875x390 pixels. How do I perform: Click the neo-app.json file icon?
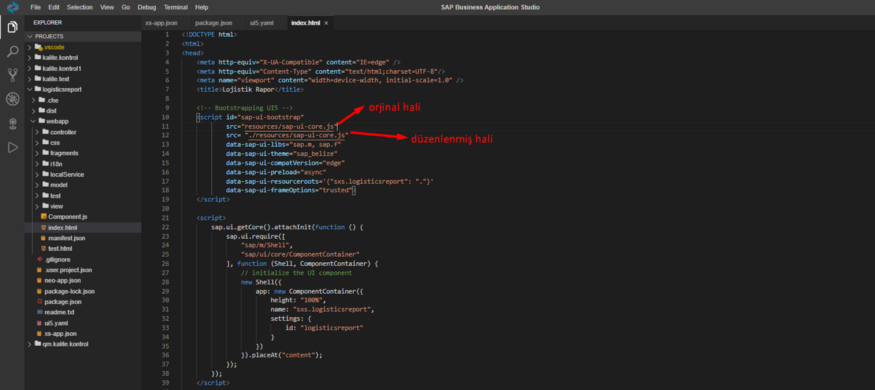40,280
